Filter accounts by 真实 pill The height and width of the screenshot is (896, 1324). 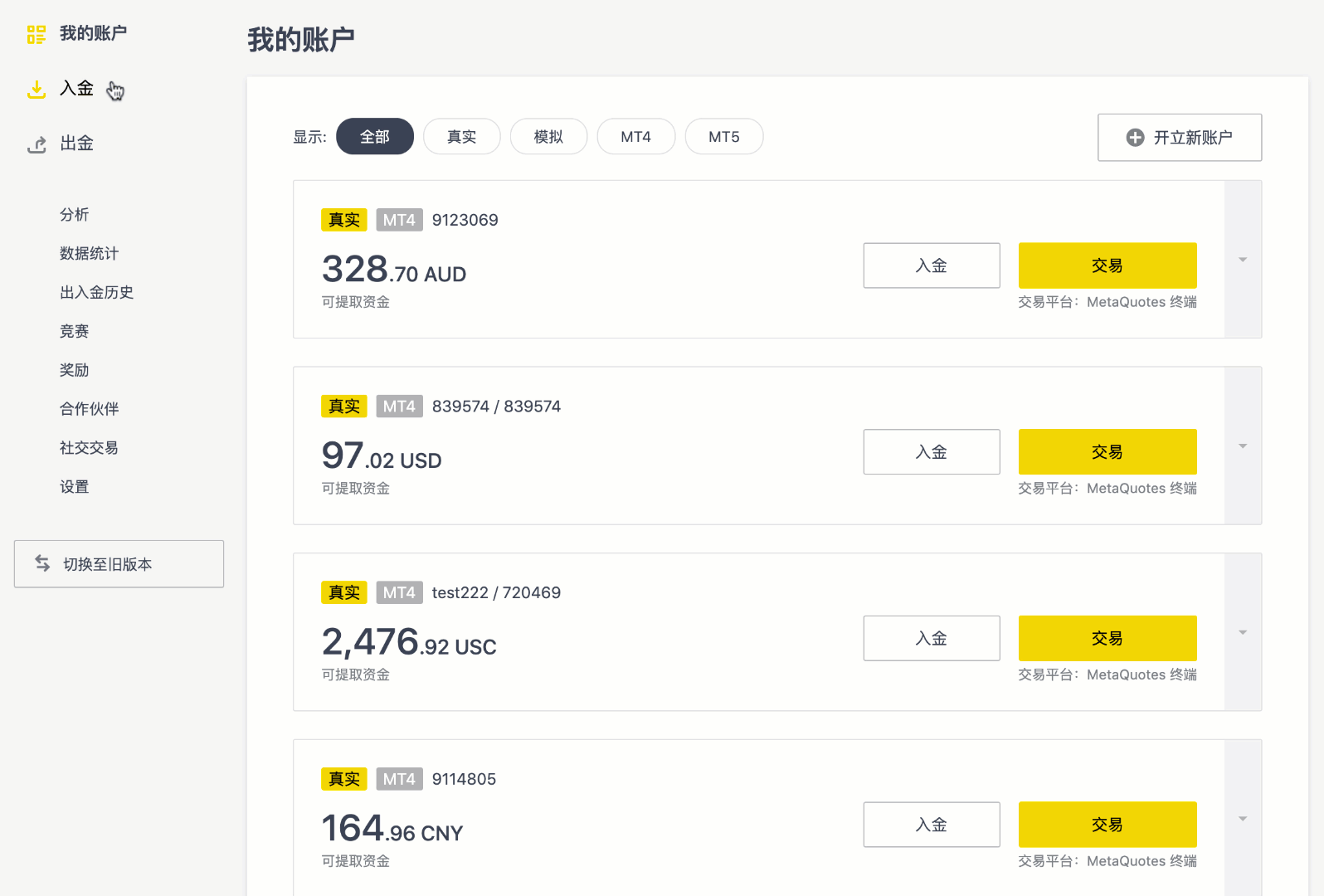(461, 137)
